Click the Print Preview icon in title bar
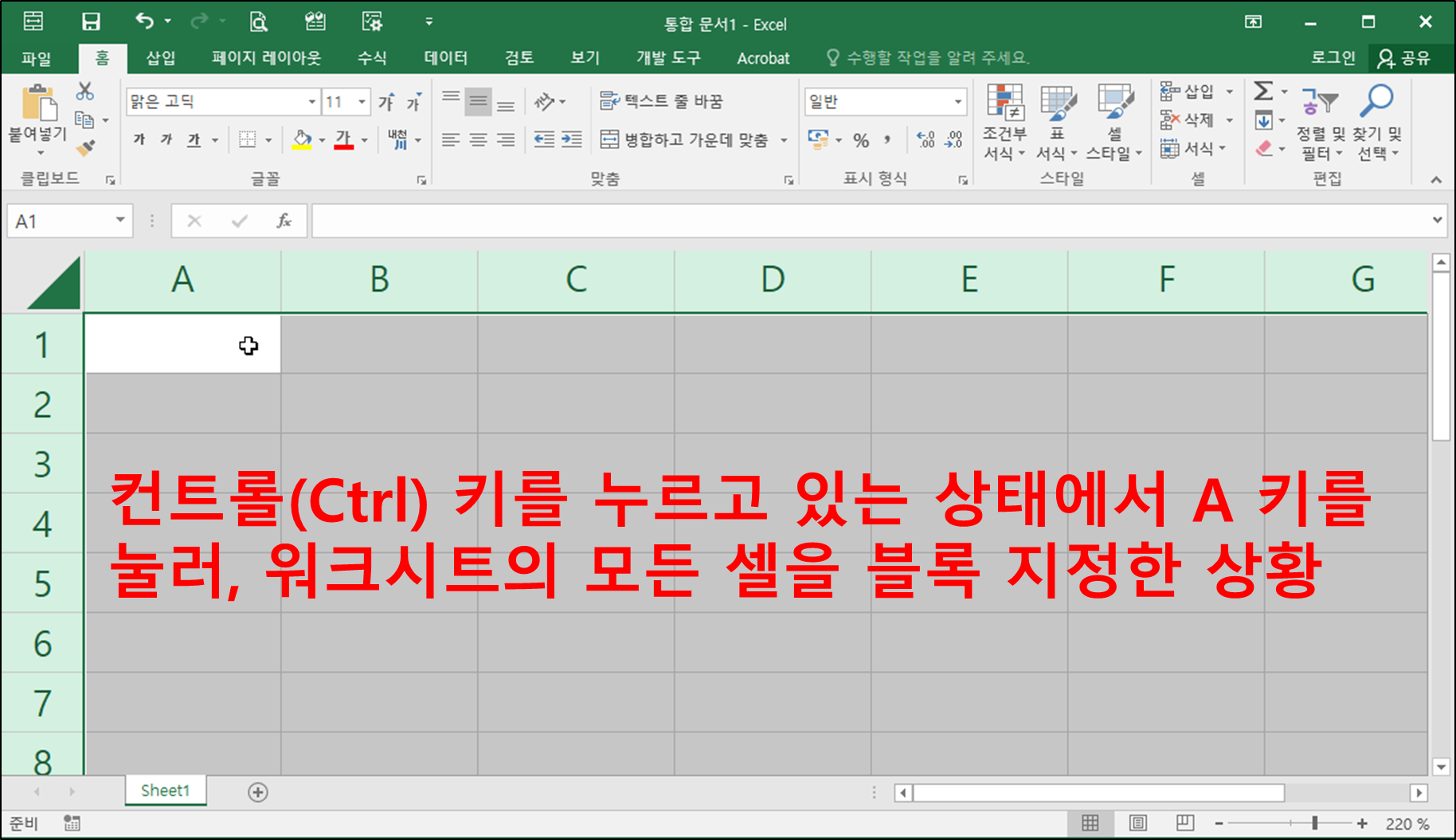The image size is (1456, 840). tap(258, 22)
